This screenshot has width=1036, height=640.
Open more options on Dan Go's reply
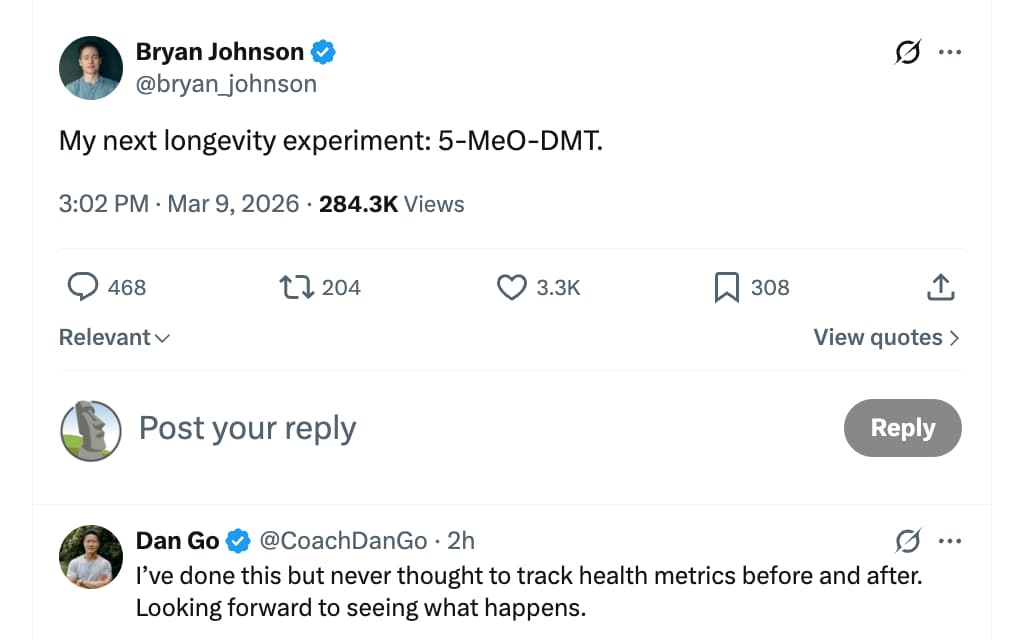click(x=949, y=541)
